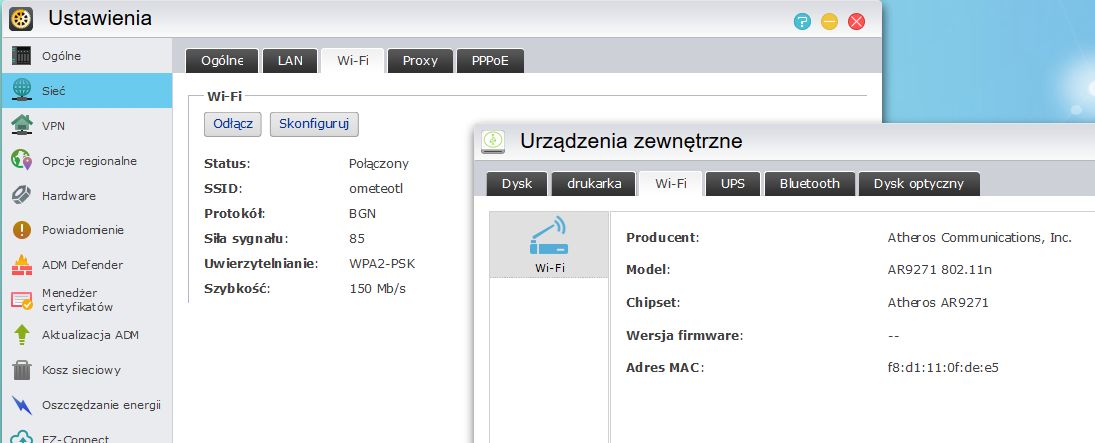Select VPN label in sidebar
Viewport: 1095px width, 443px height.
[x=53, y=126]
